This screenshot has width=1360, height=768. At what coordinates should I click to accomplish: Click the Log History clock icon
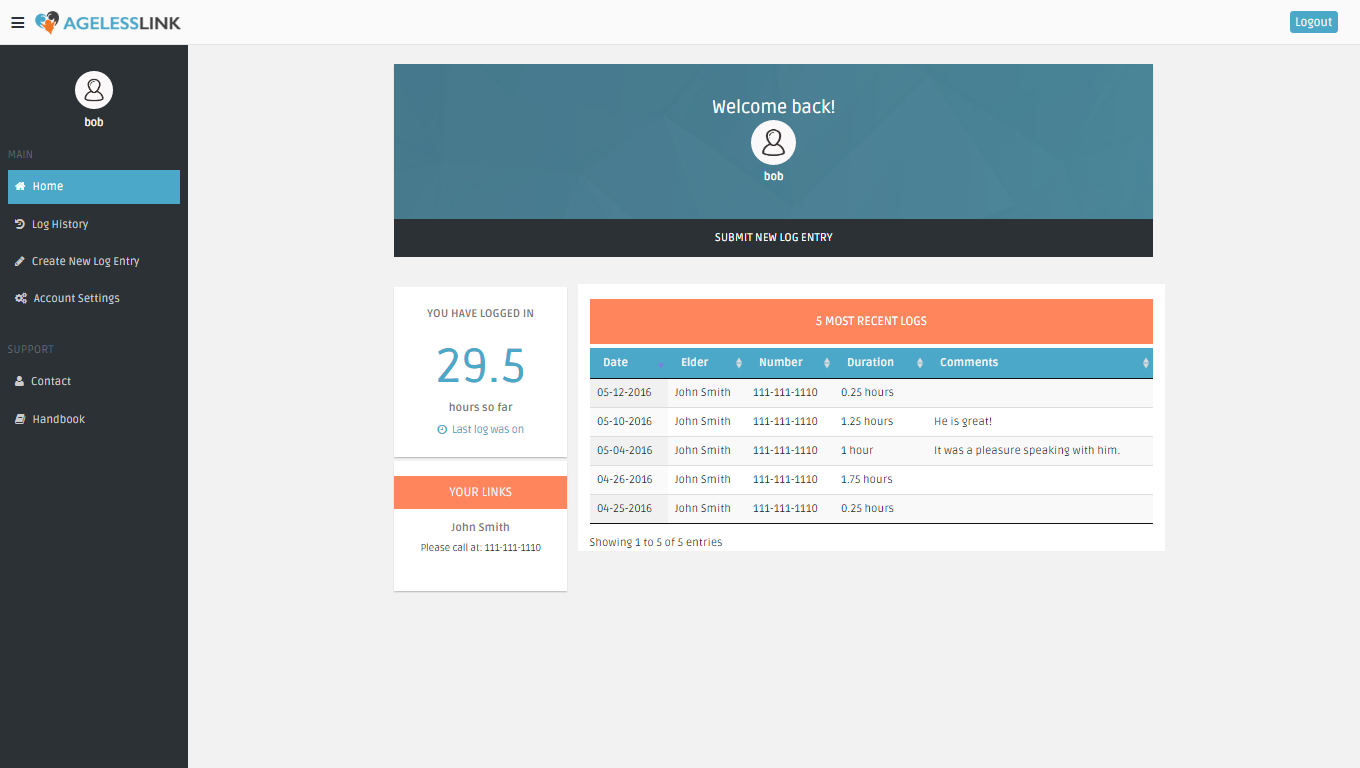click(20, 224)
